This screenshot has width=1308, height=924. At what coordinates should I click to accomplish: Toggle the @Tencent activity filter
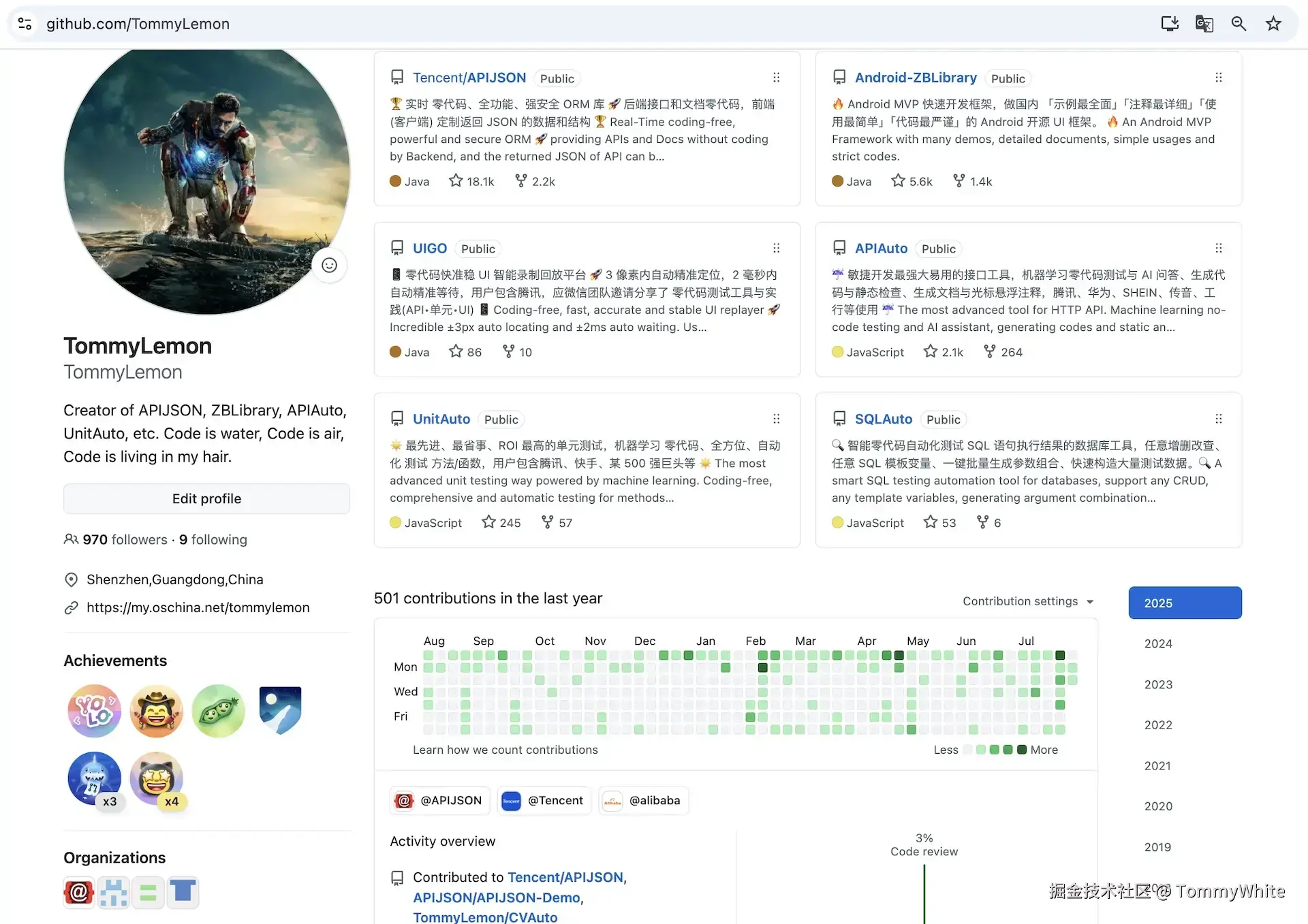(x=544, y=800)
